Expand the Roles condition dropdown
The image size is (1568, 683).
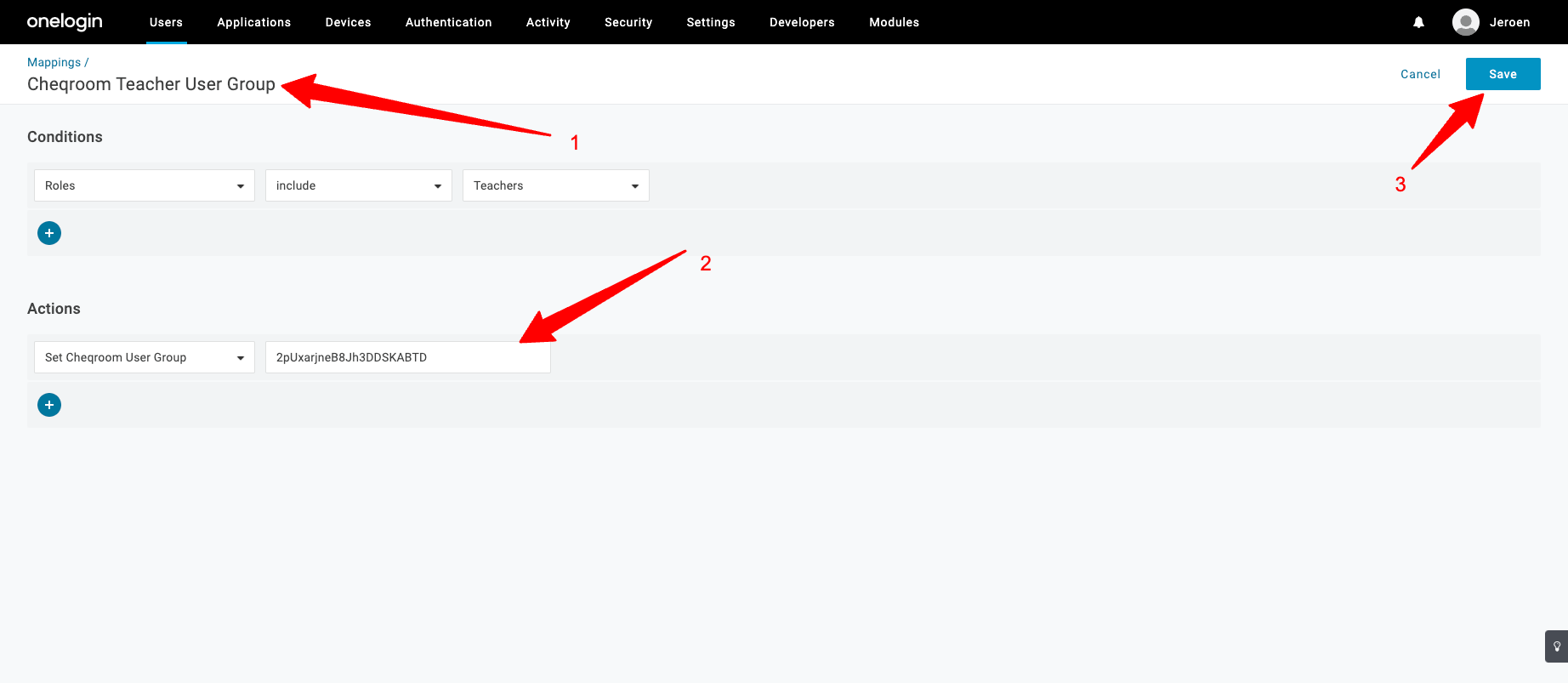tap(145, 185)
